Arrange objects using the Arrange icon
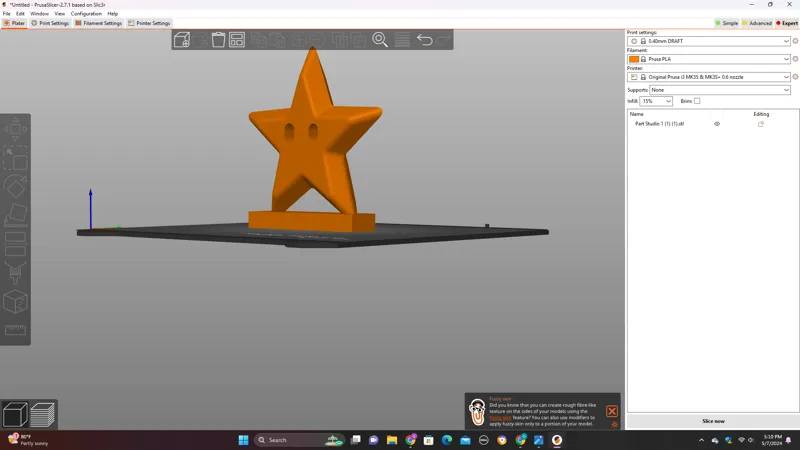The width and height of the screenshot is (800, 450). (x=237, y=40)
